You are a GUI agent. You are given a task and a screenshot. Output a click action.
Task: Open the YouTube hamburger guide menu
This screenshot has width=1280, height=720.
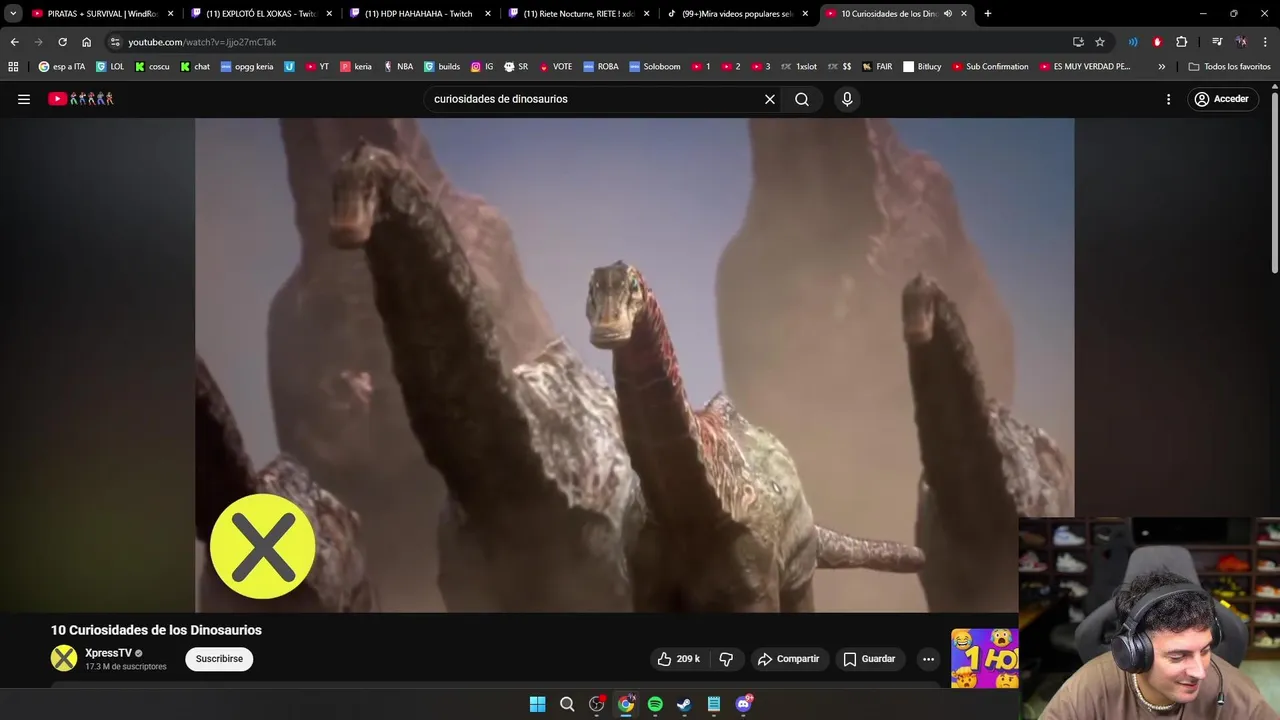tap(24, 99)
